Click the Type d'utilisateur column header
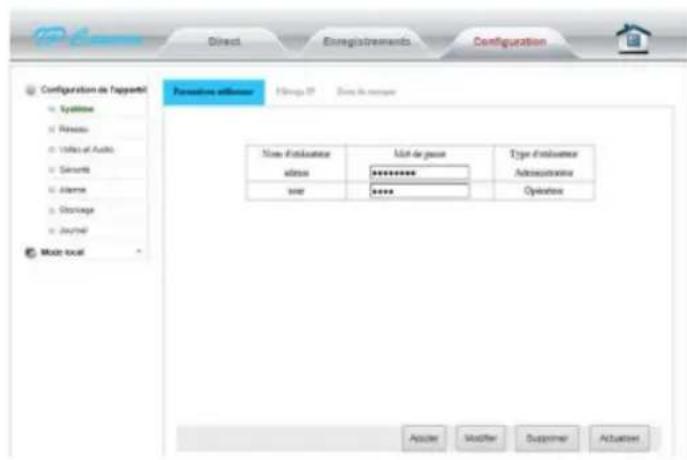The width and height of the screenshot is (687, 460). click(544, 154)
